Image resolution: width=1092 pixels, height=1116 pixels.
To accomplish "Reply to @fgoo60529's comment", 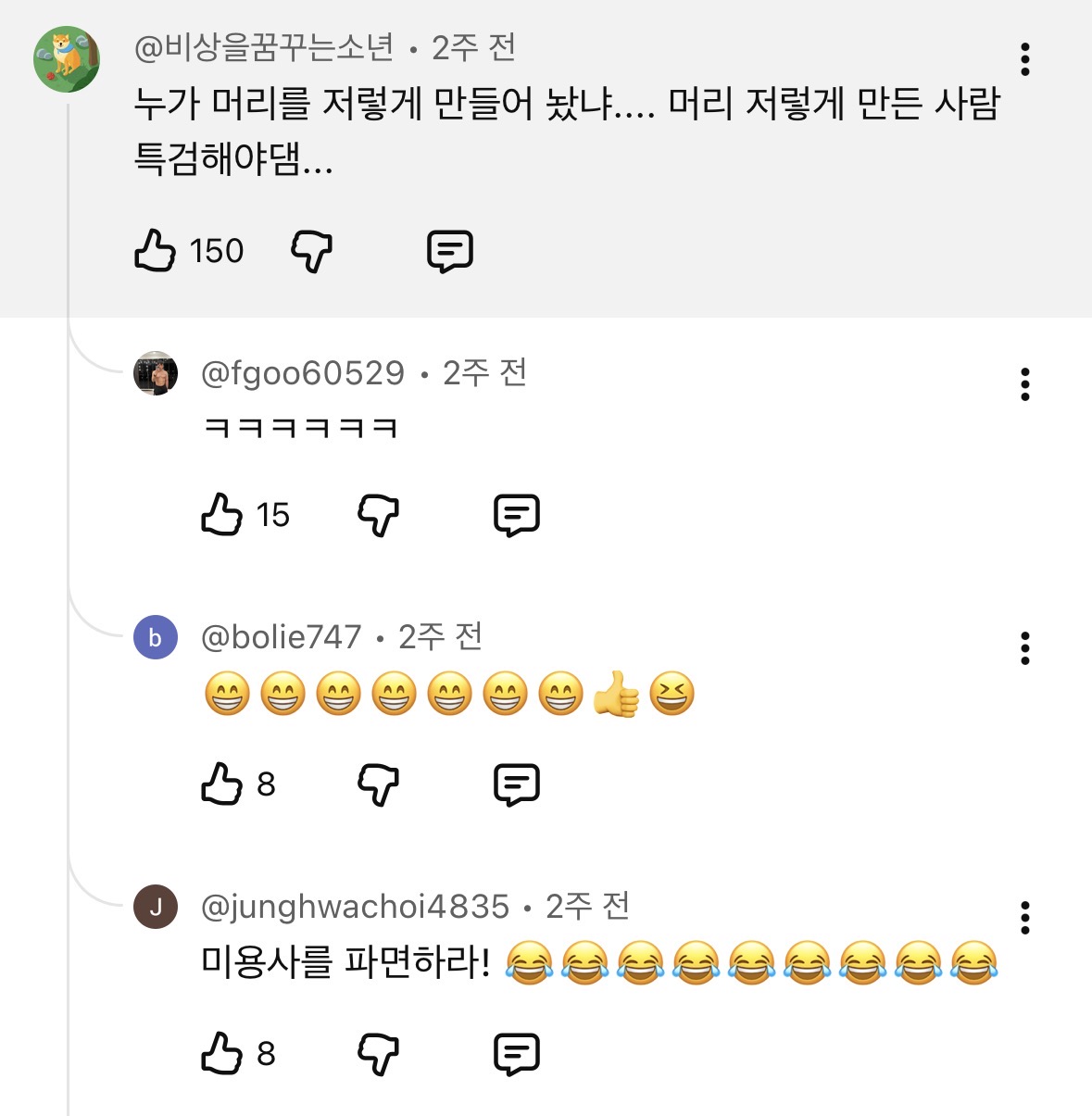I will (517, 515).
